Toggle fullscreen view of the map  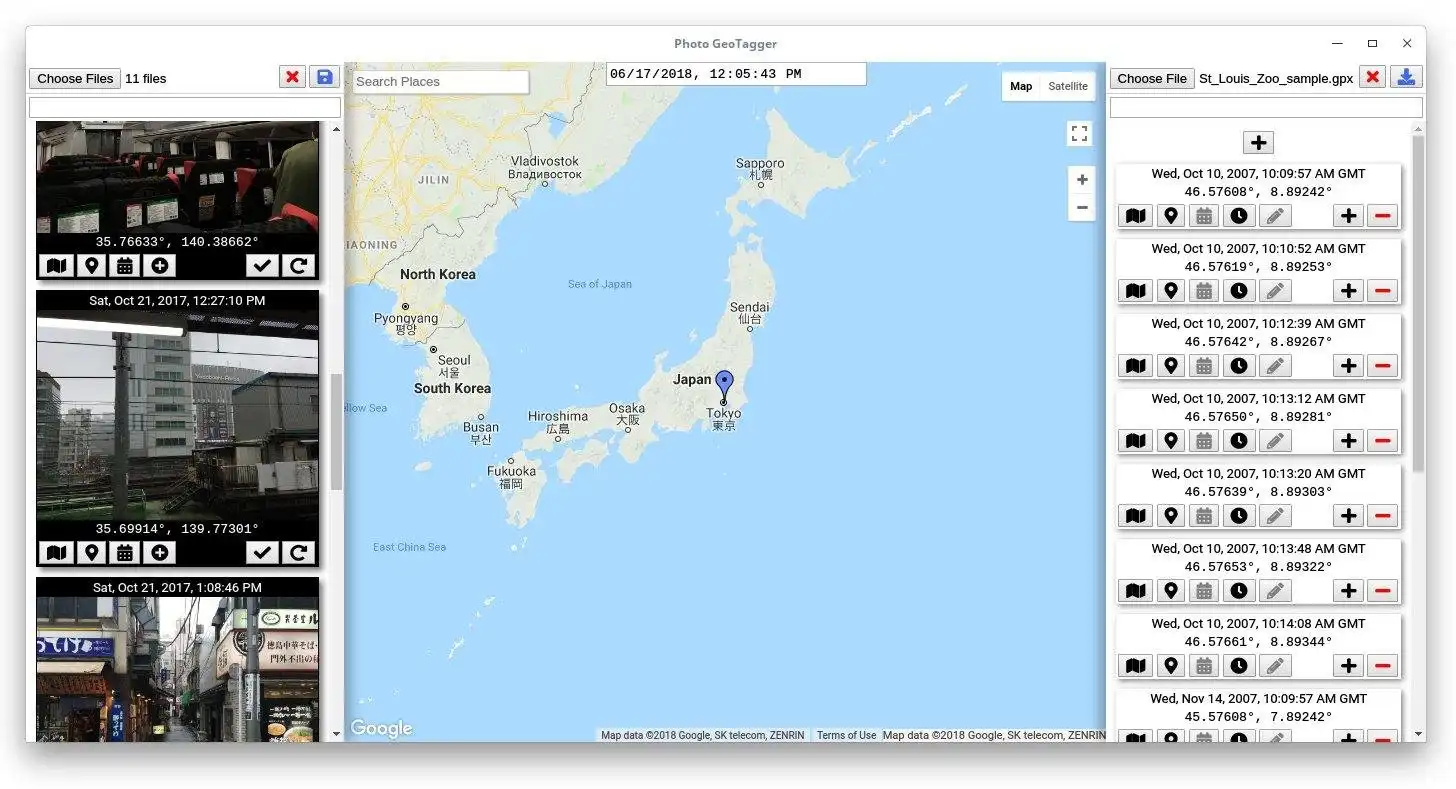click(x=1080, y=133)
